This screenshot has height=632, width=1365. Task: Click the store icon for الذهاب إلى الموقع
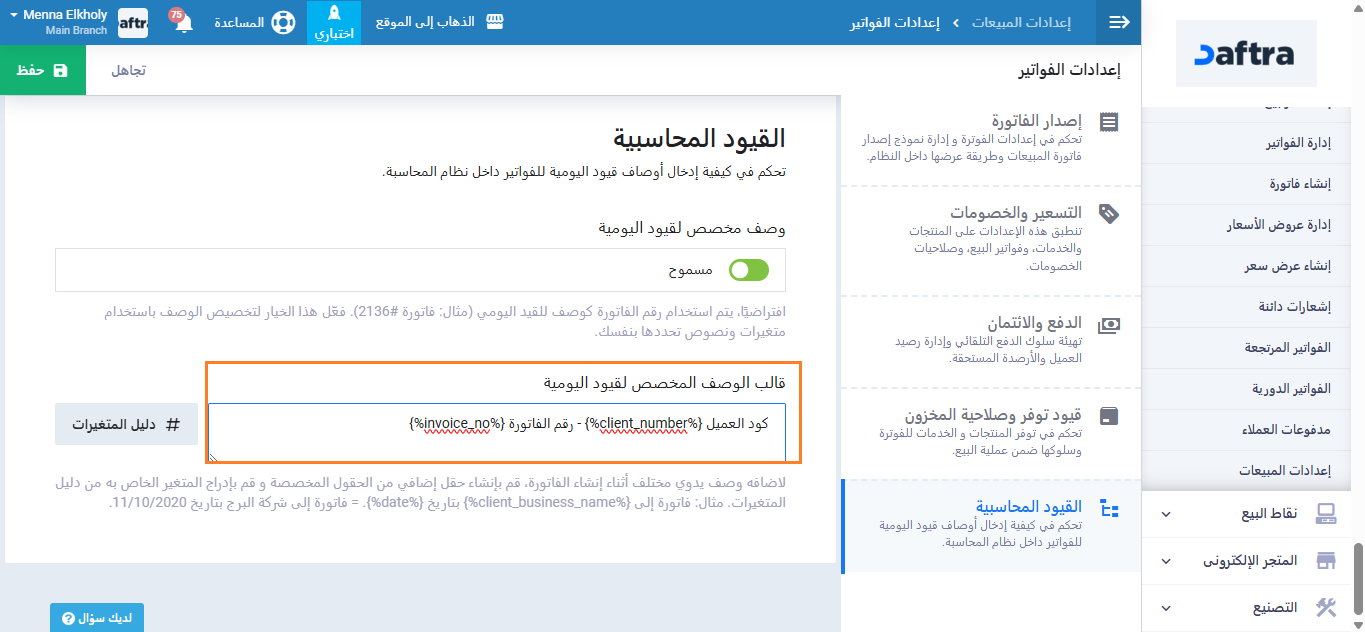(x=495, y=22)
